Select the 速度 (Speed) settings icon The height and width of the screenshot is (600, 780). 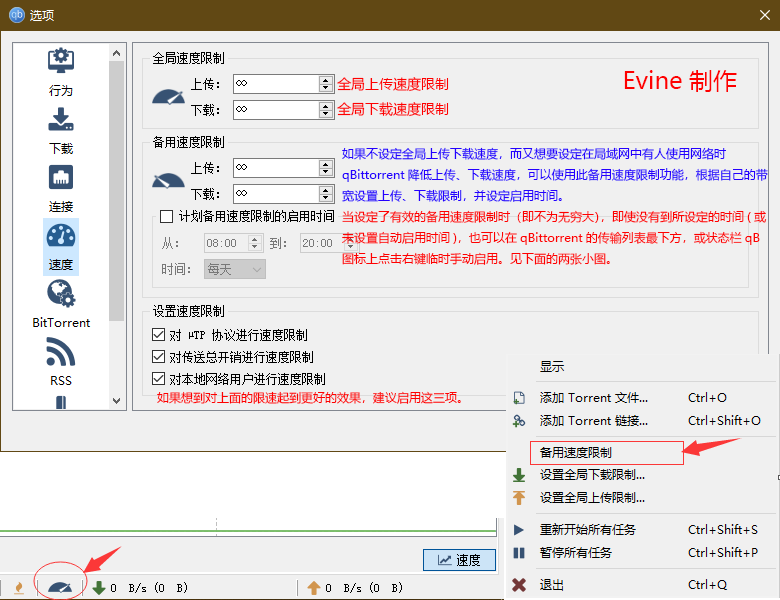pyautogui.click(x=61, y=236)
